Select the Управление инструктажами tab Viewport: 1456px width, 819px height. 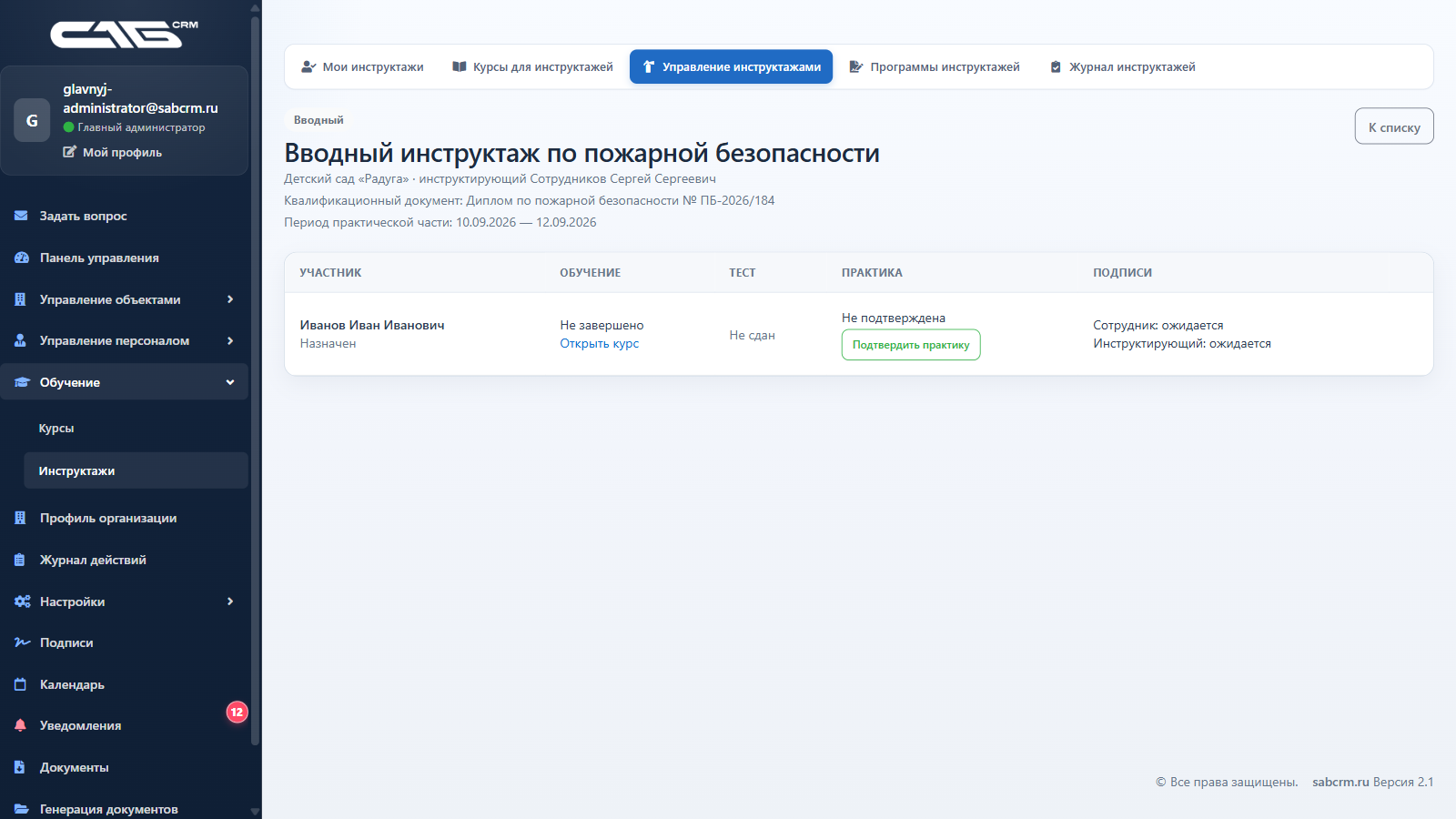click(x=731, y=66)
